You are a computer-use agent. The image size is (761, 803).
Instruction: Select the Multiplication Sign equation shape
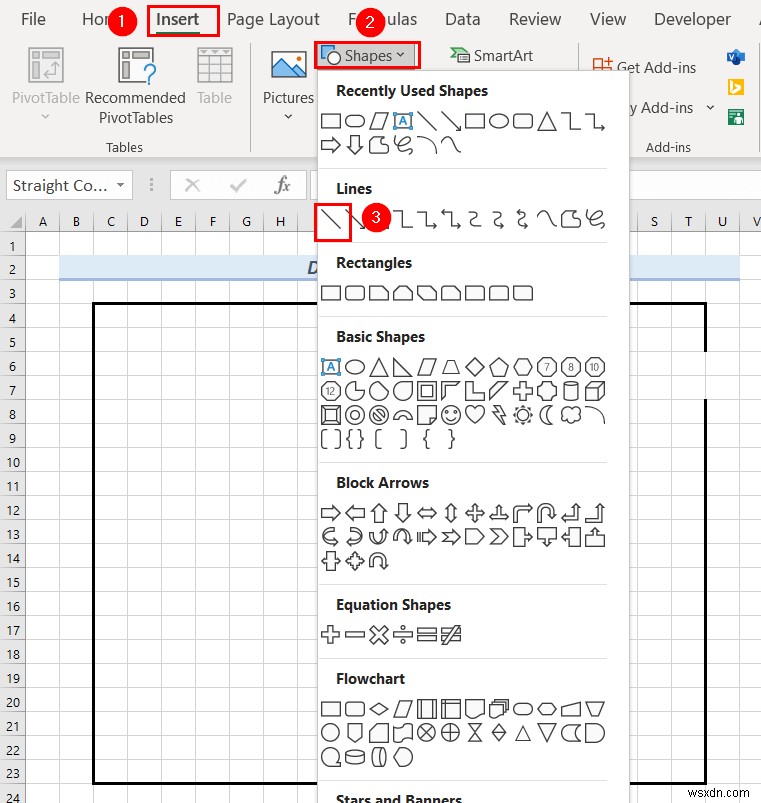pyautogui.click(x=379, y=635)
